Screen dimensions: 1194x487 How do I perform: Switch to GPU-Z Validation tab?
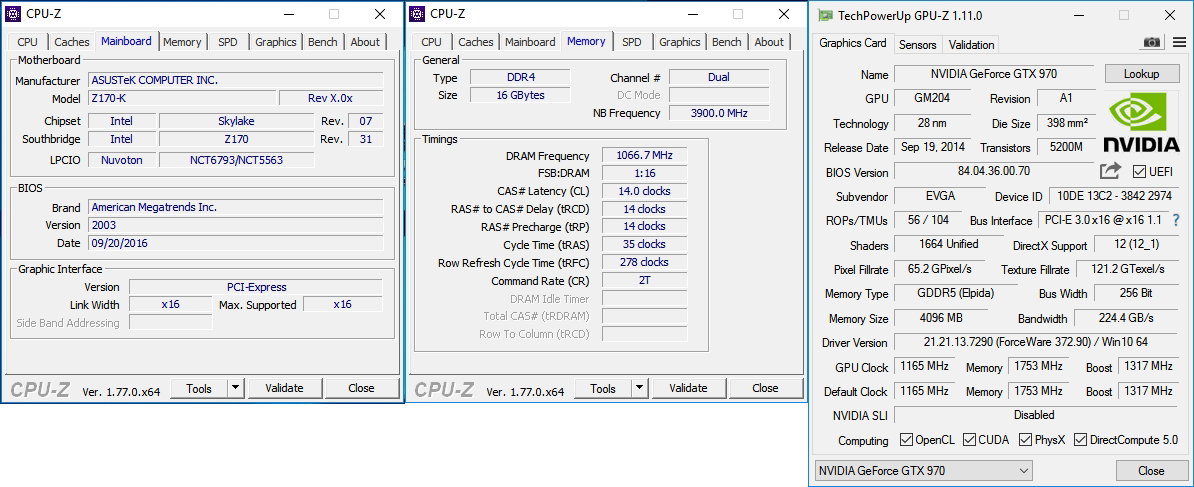click(x=971, y=44)
